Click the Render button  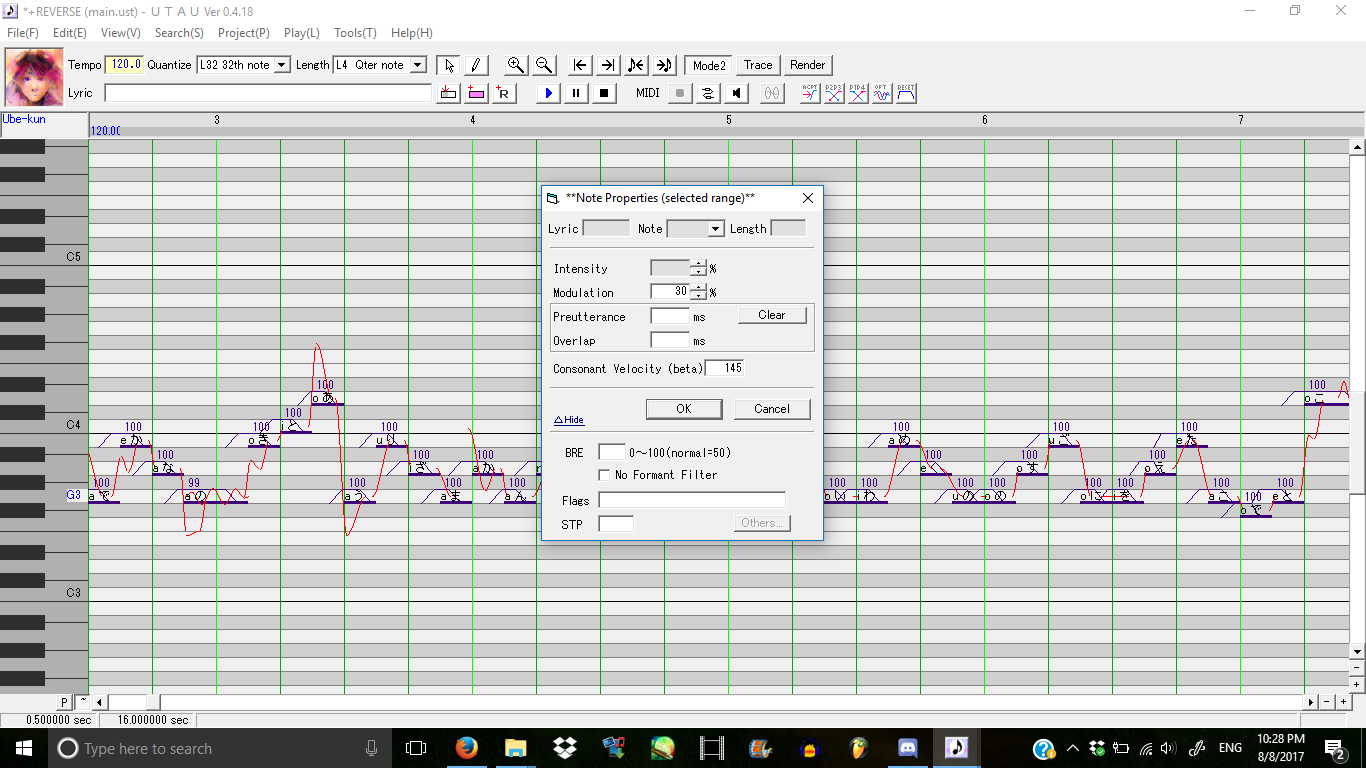(x=807, y=65)
